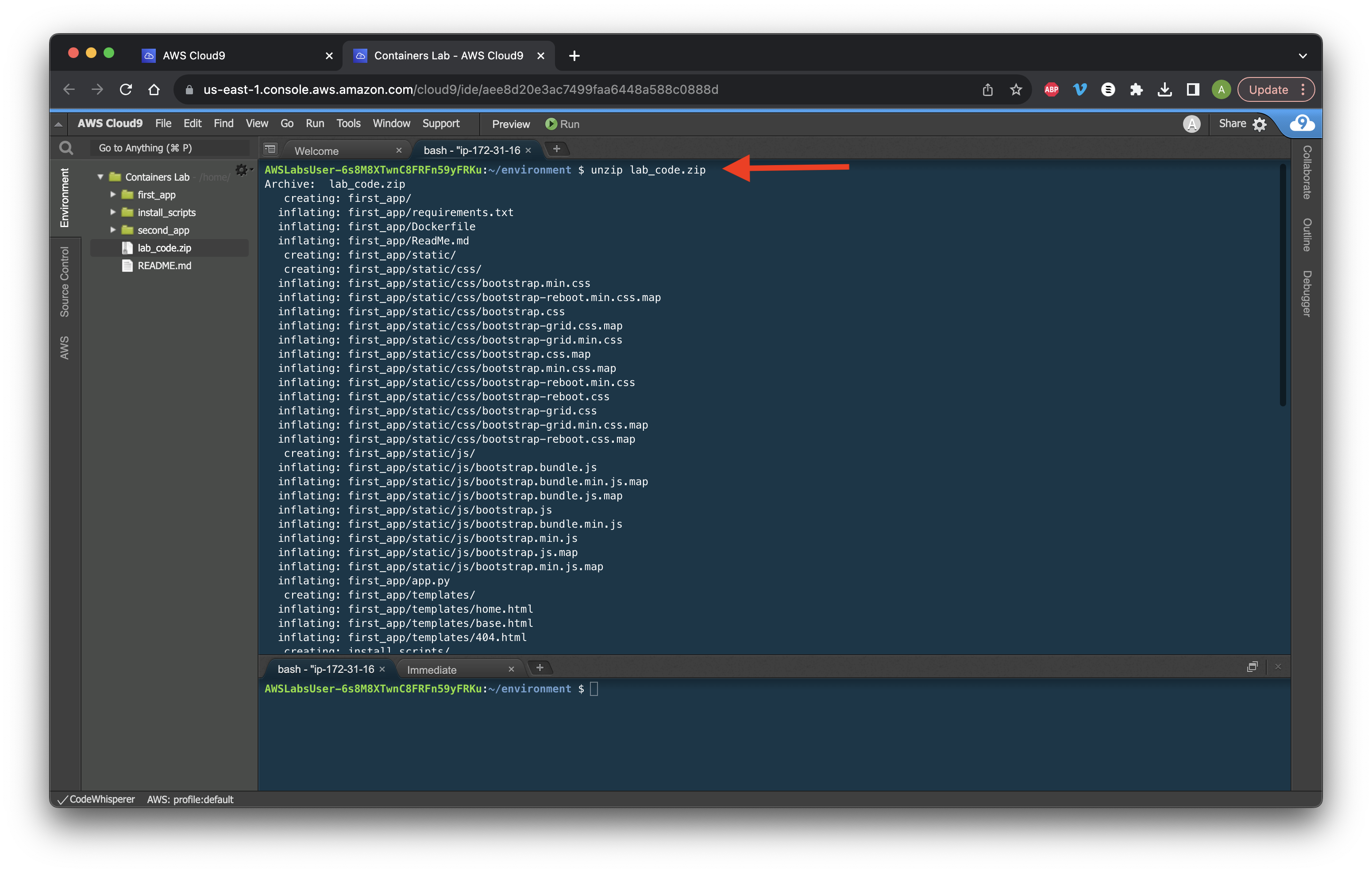1372x873 pixels.
Task: Go to browser home page
Action: [154, 89]
